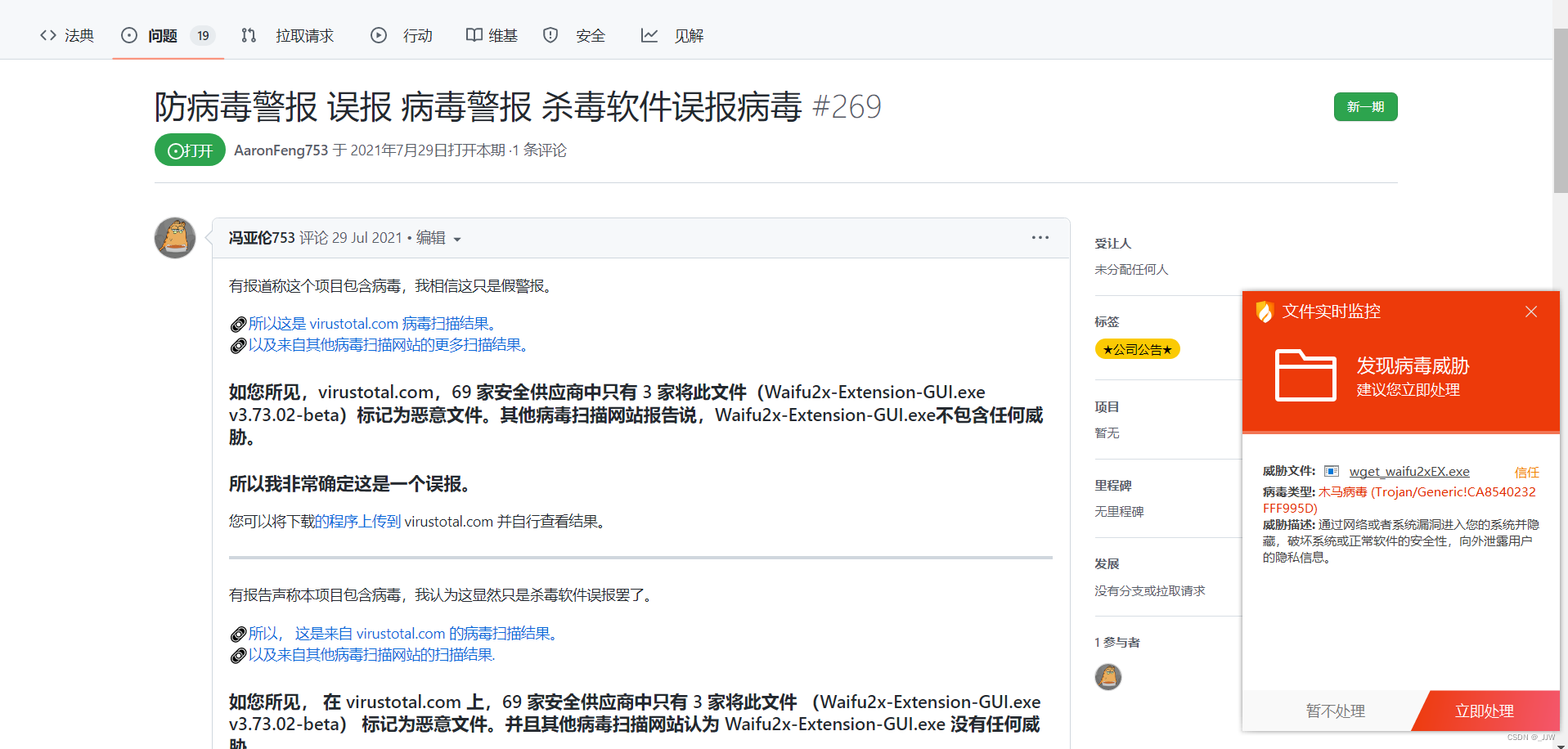Click the 里程碑 milestone heading
The image size is (1568, 749).
tap(1113, 486)
